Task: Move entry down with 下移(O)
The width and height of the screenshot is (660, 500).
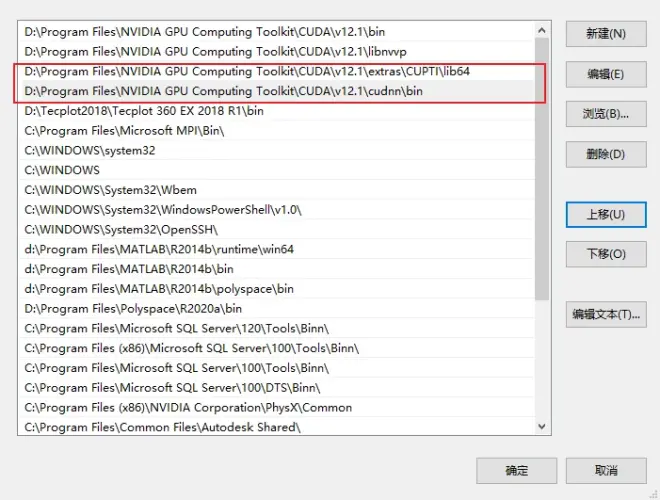Action: (606, 254)
